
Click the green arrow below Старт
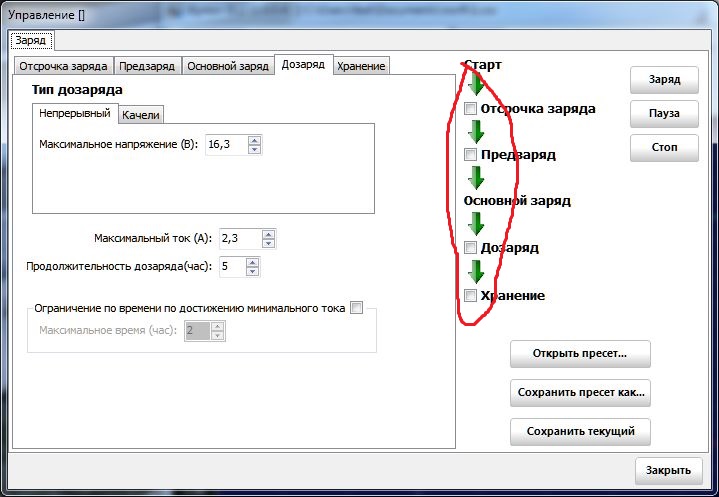(x=476, y=85)
